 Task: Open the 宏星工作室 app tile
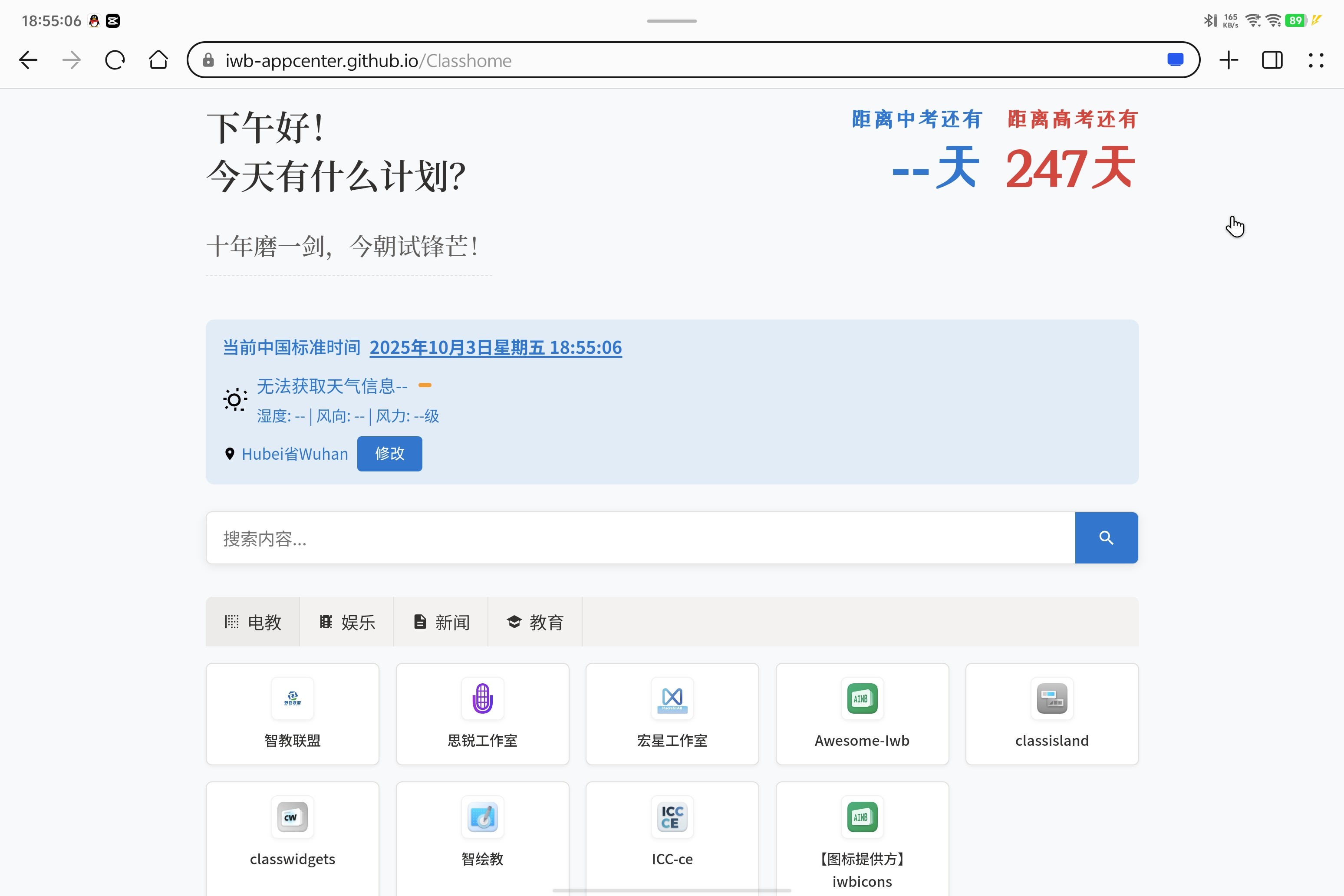pyautogui.click(x=672, y=714)
